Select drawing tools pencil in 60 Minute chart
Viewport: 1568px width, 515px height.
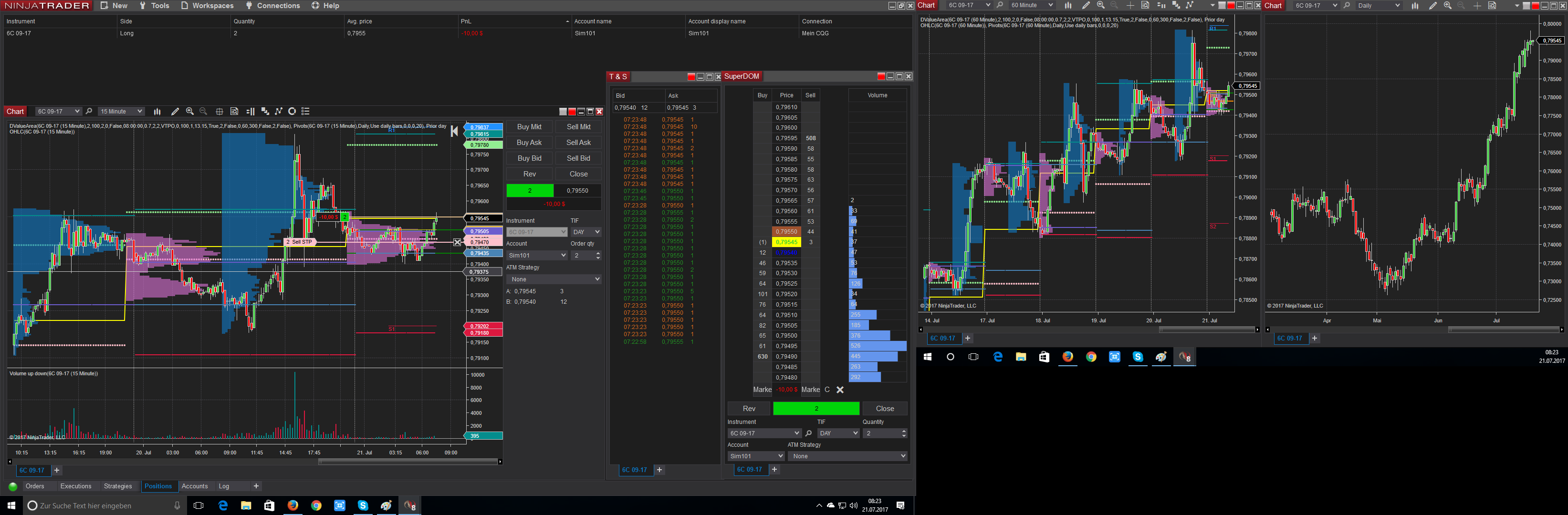(1085, 5)
